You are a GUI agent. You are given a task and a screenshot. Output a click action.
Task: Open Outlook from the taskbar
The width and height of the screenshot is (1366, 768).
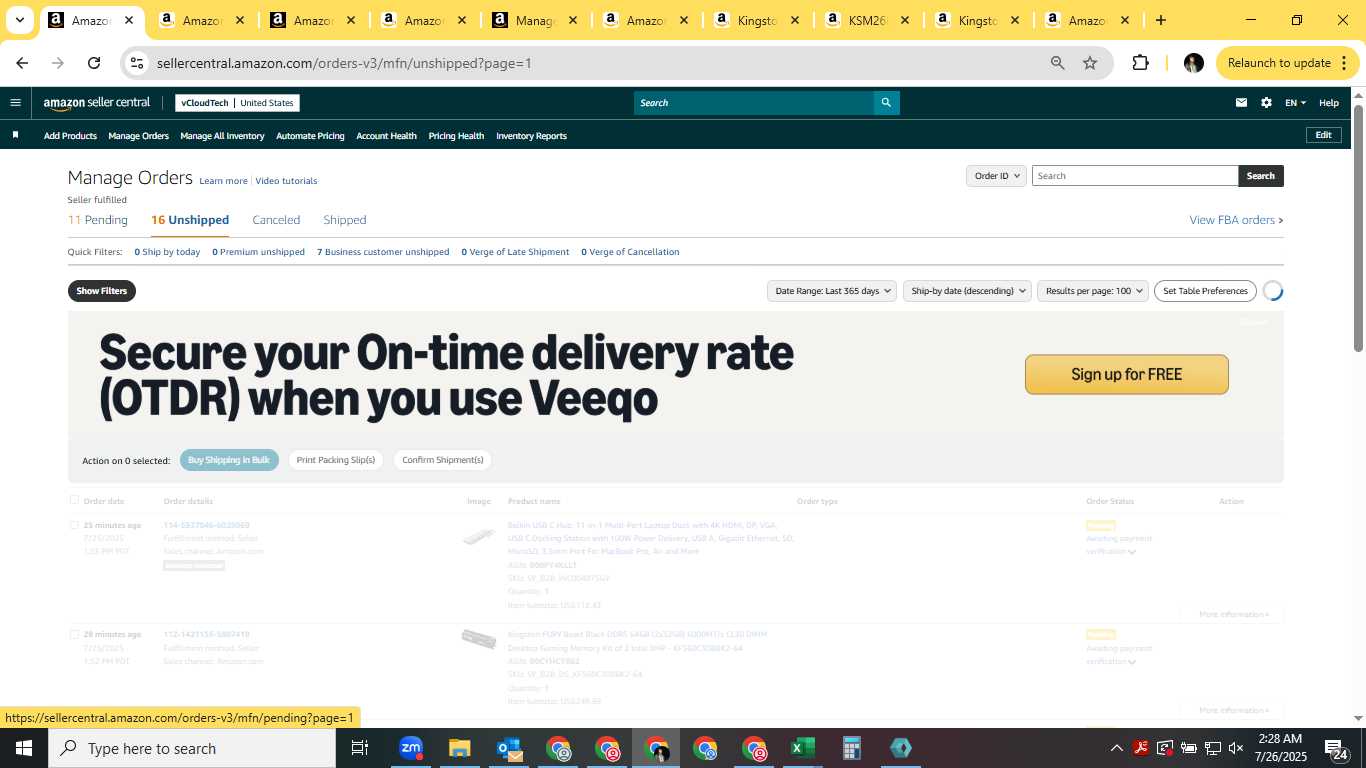click(x=508, y=748)
